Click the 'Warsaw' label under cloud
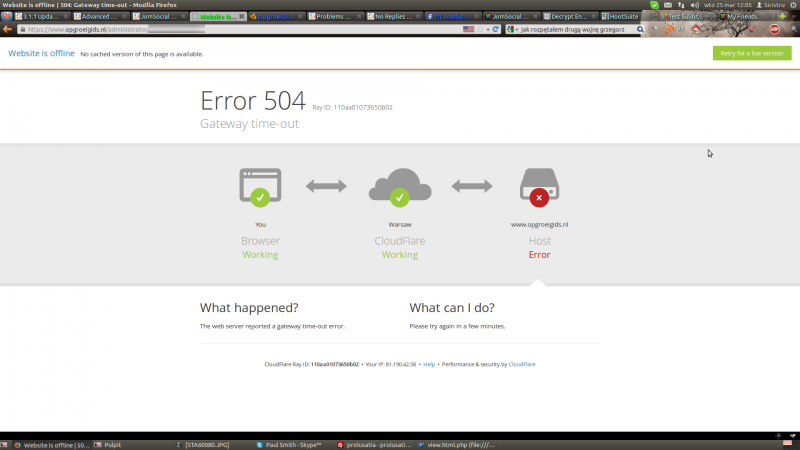Viewport: 800px width, 450px height. [x=400, y=224]
